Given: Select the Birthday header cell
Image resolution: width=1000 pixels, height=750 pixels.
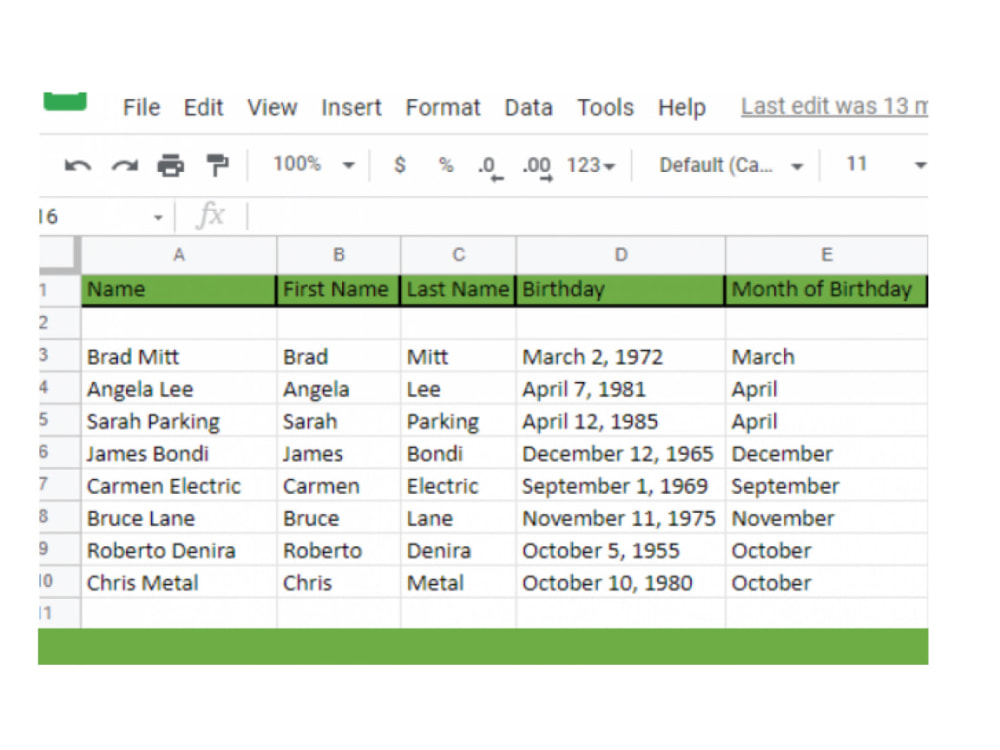Looking at the screenshot, I should [621, 290].
